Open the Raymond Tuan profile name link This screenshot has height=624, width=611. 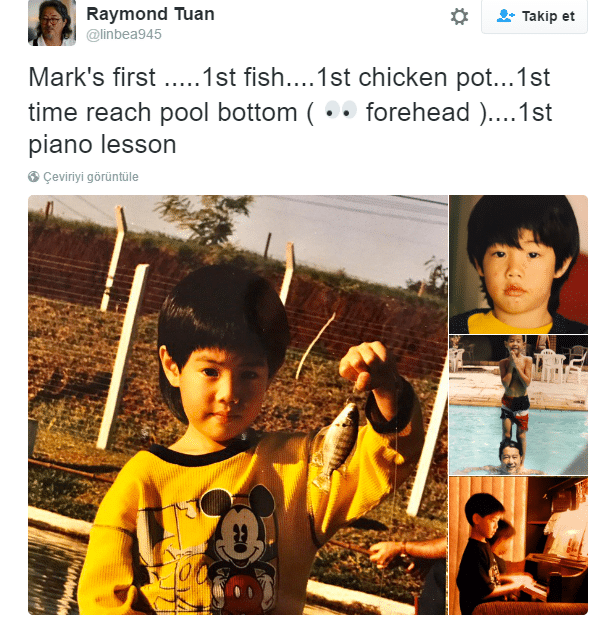click(x=150, y=14)
